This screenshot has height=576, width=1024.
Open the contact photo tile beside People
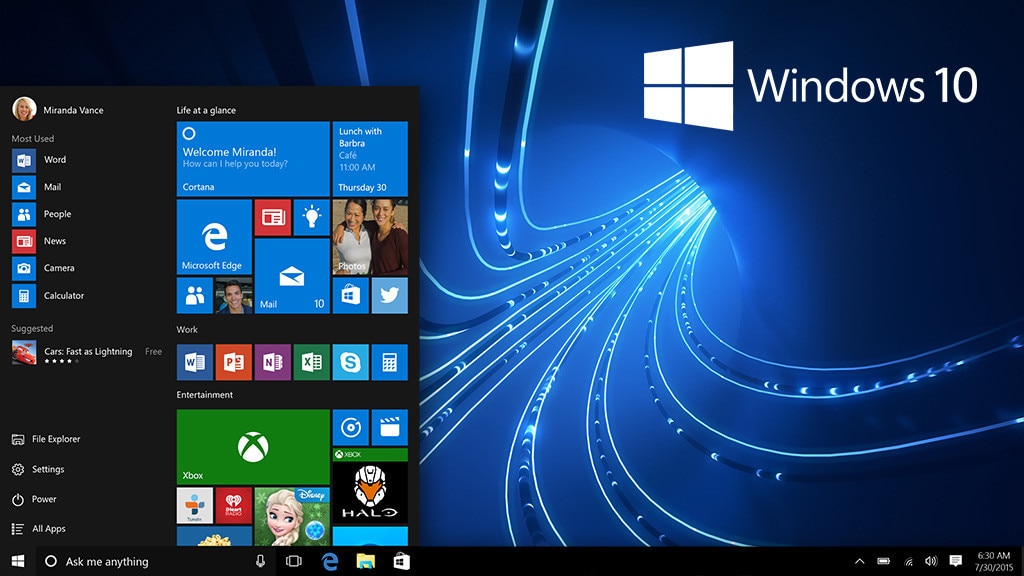pos(234,296)
